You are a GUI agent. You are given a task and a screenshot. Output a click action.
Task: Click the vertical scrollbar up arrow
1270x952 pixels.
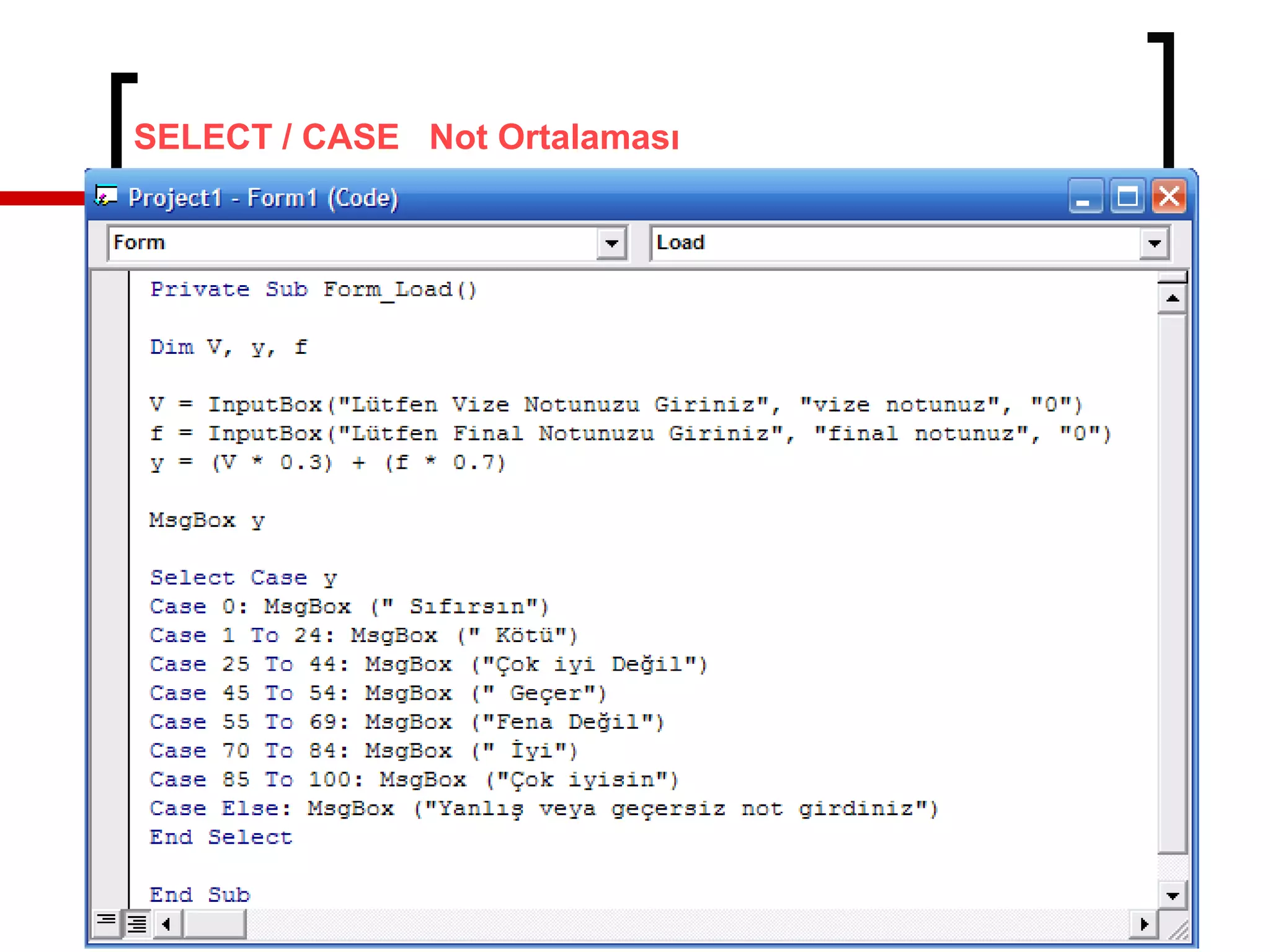pos(1172,299)
